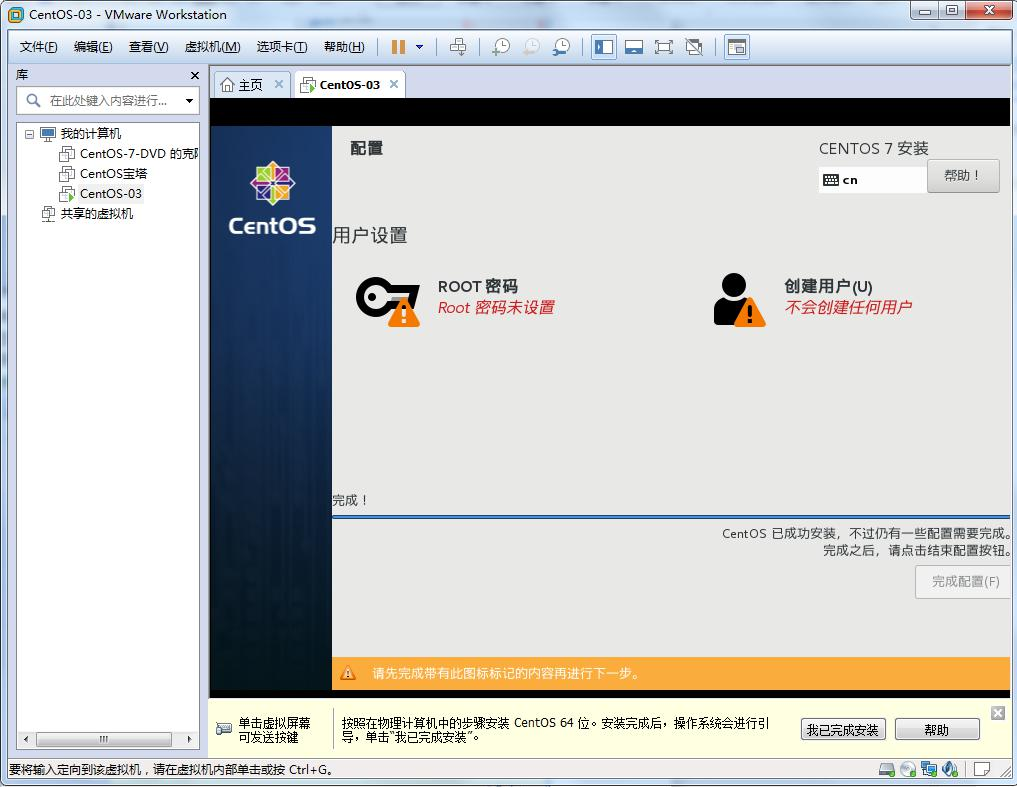1017x787 pixels.
Task: Click the CD/DVD drive status icon
Action: point(908,769)
